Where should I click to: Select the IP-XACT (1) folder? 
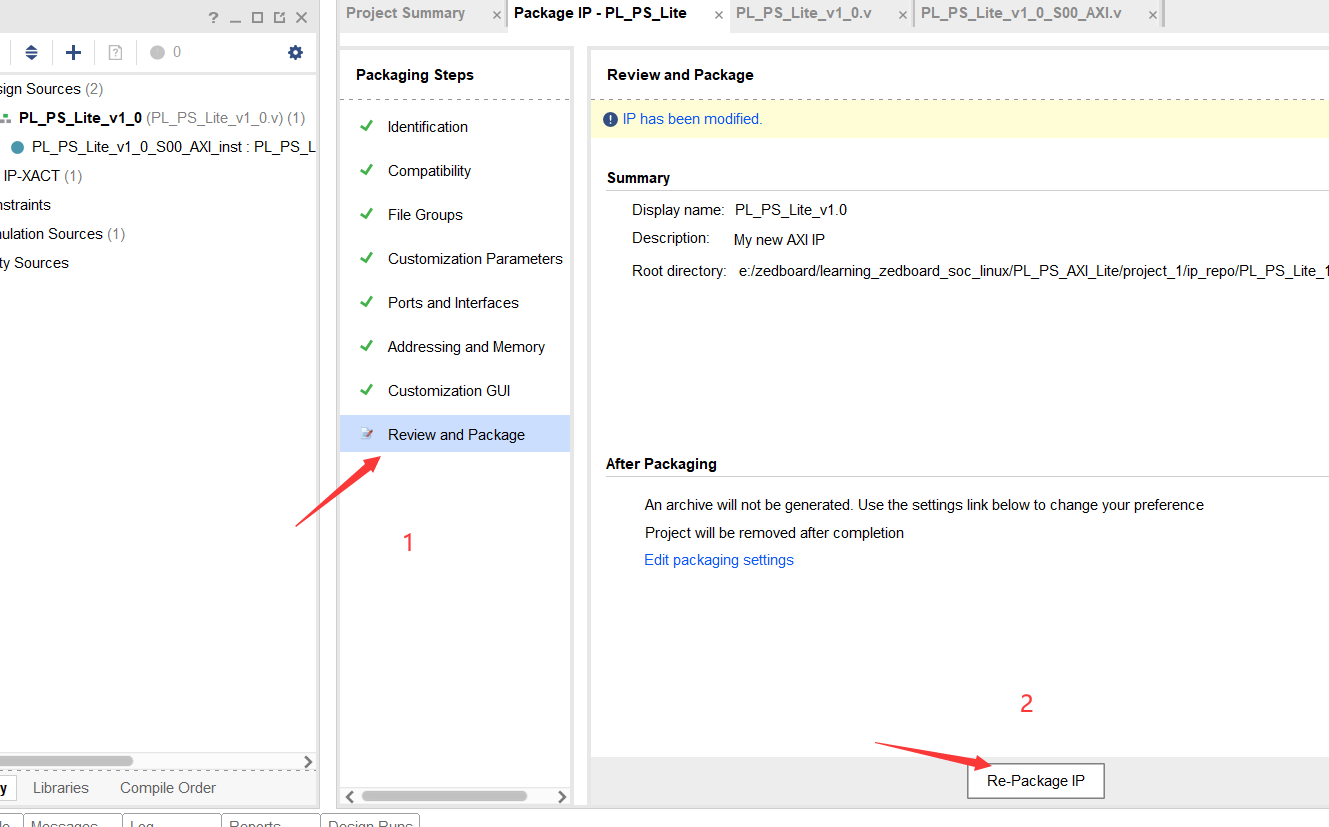43,176
